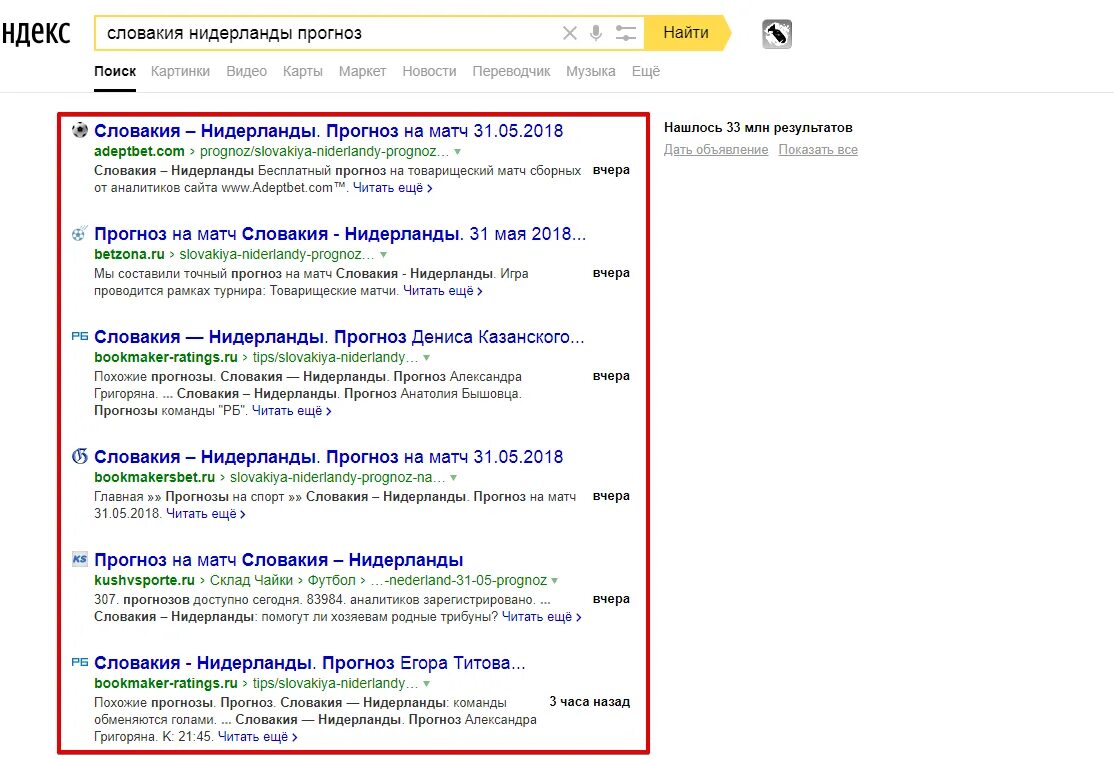Expand dropdown arrow next to betzona.ru URL

[384, 254]
